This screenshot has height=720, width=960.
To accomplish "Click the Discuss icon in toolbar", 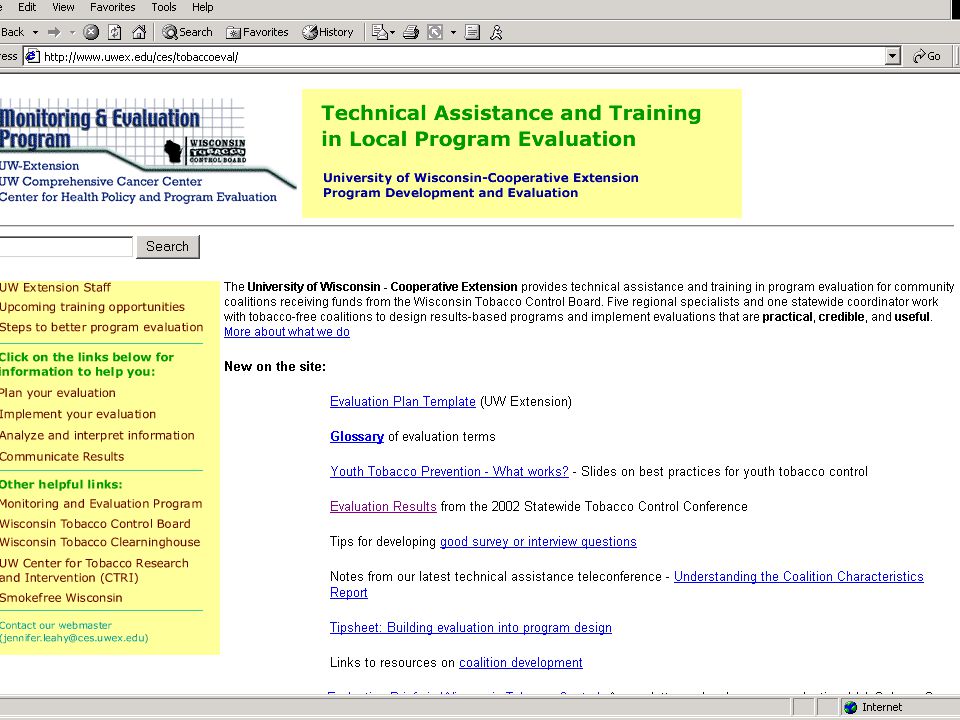I will pos(472,32).
